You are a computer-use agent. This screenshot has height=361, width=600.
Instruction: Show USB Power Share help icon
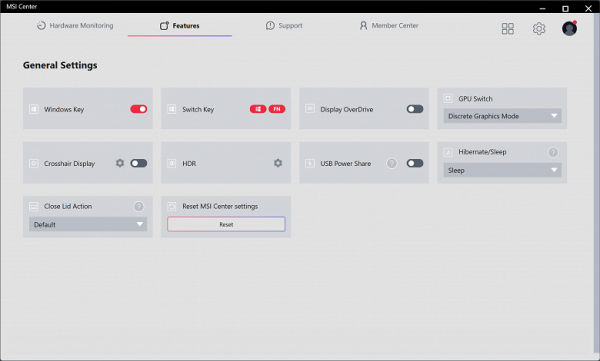click(x=391, y=163)
